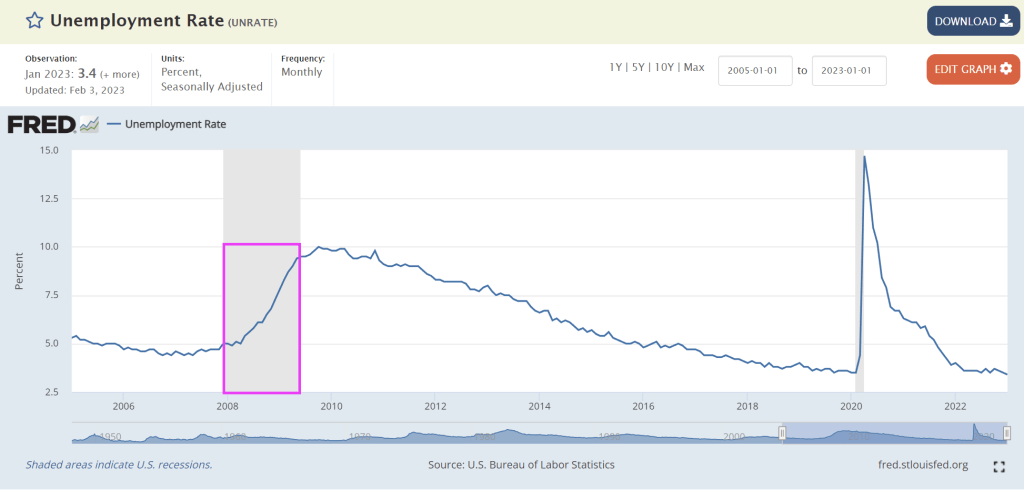Open the EDIT GRAPH panel

coord(973,69)
